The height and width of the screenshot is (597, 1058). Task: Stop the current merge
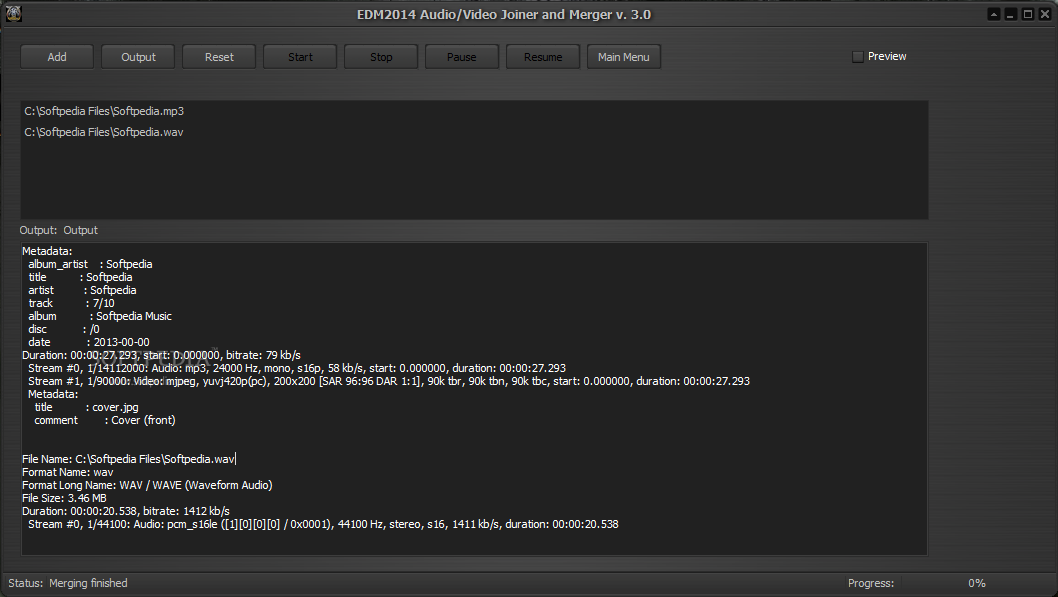pos(381,57)
